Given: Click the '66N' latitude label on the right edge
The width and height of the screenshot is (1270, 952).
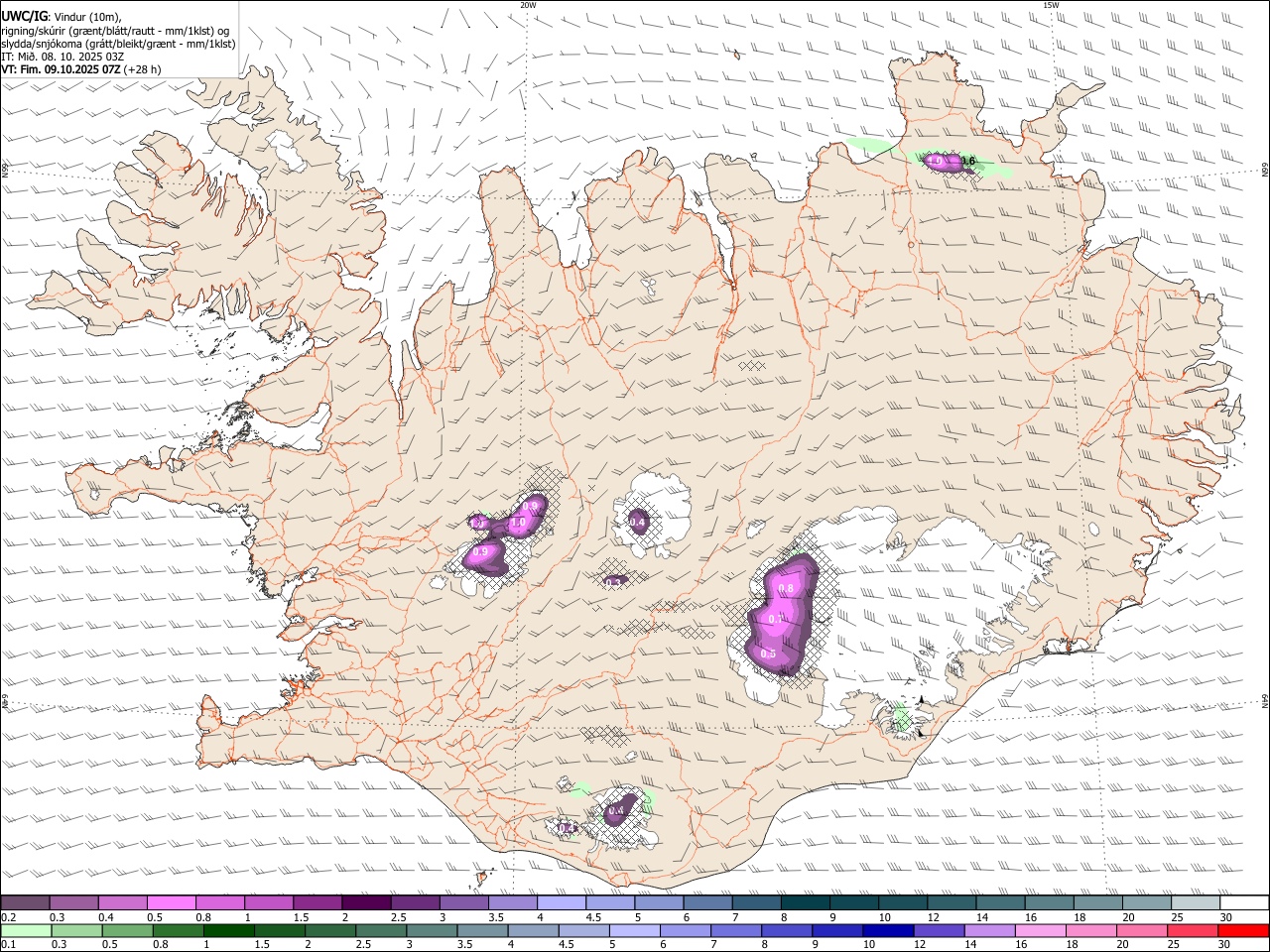Looking at the screenshot, I should tap(1264, 172).
